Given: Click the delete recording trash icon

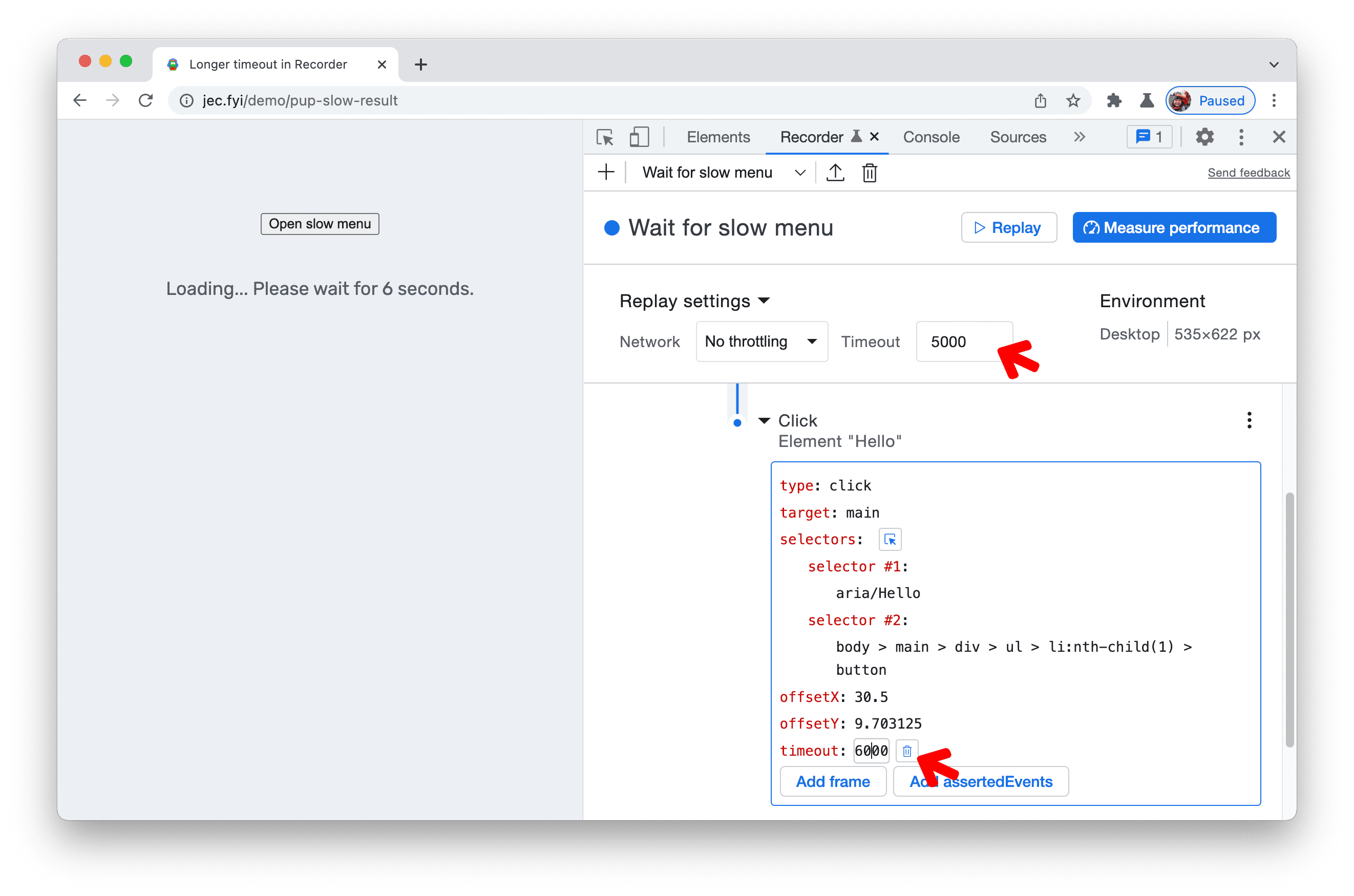Looking at the screenshot, I should 870,172.
